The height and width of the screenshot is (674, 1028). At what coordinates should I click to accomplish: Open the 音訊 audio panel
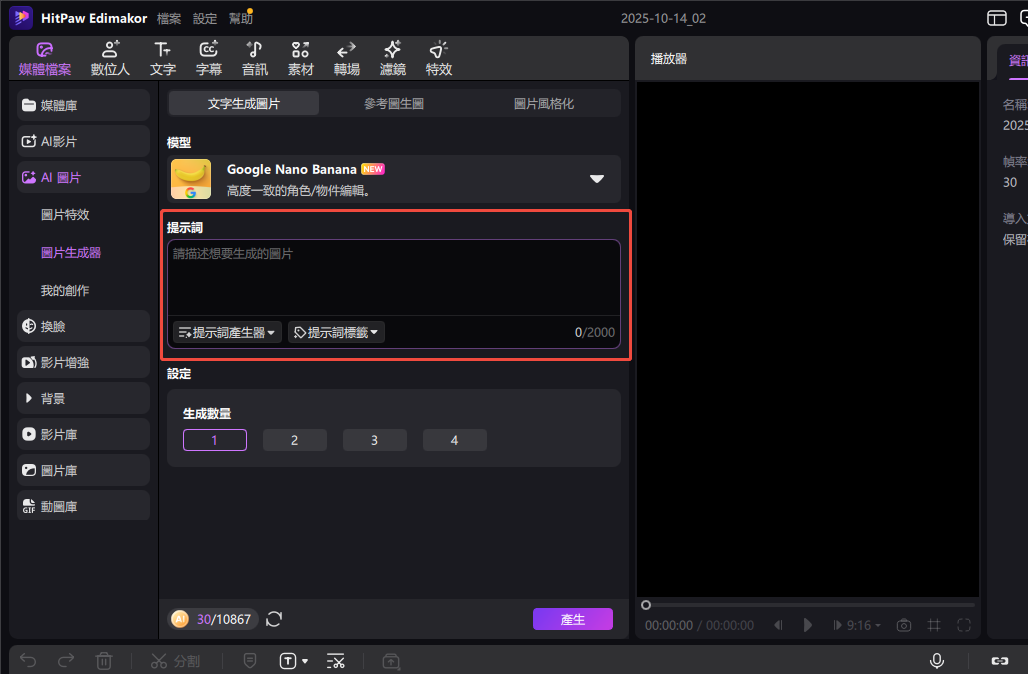(255, 59)
